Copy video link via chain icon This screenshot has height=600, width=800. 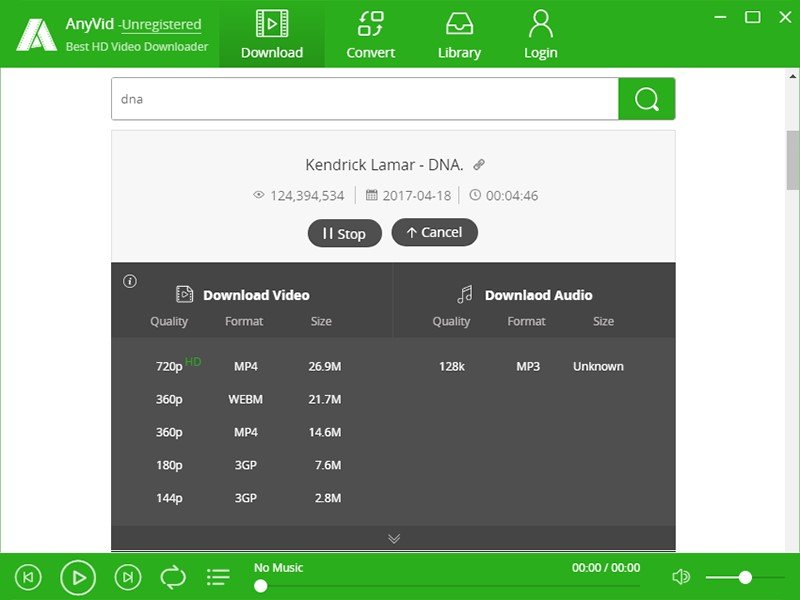click(x=479, y=165)
